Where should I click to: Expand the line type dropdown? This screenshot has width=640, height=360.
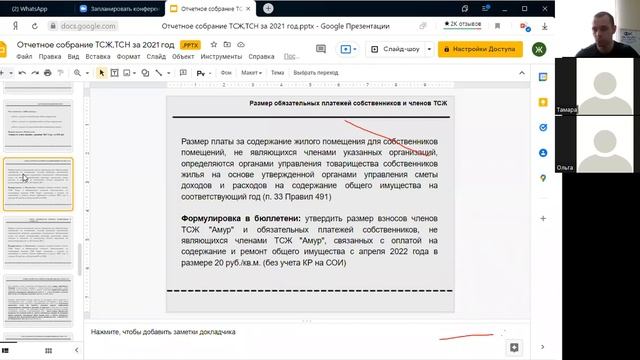pyautogui.click(x=169, y=73)
